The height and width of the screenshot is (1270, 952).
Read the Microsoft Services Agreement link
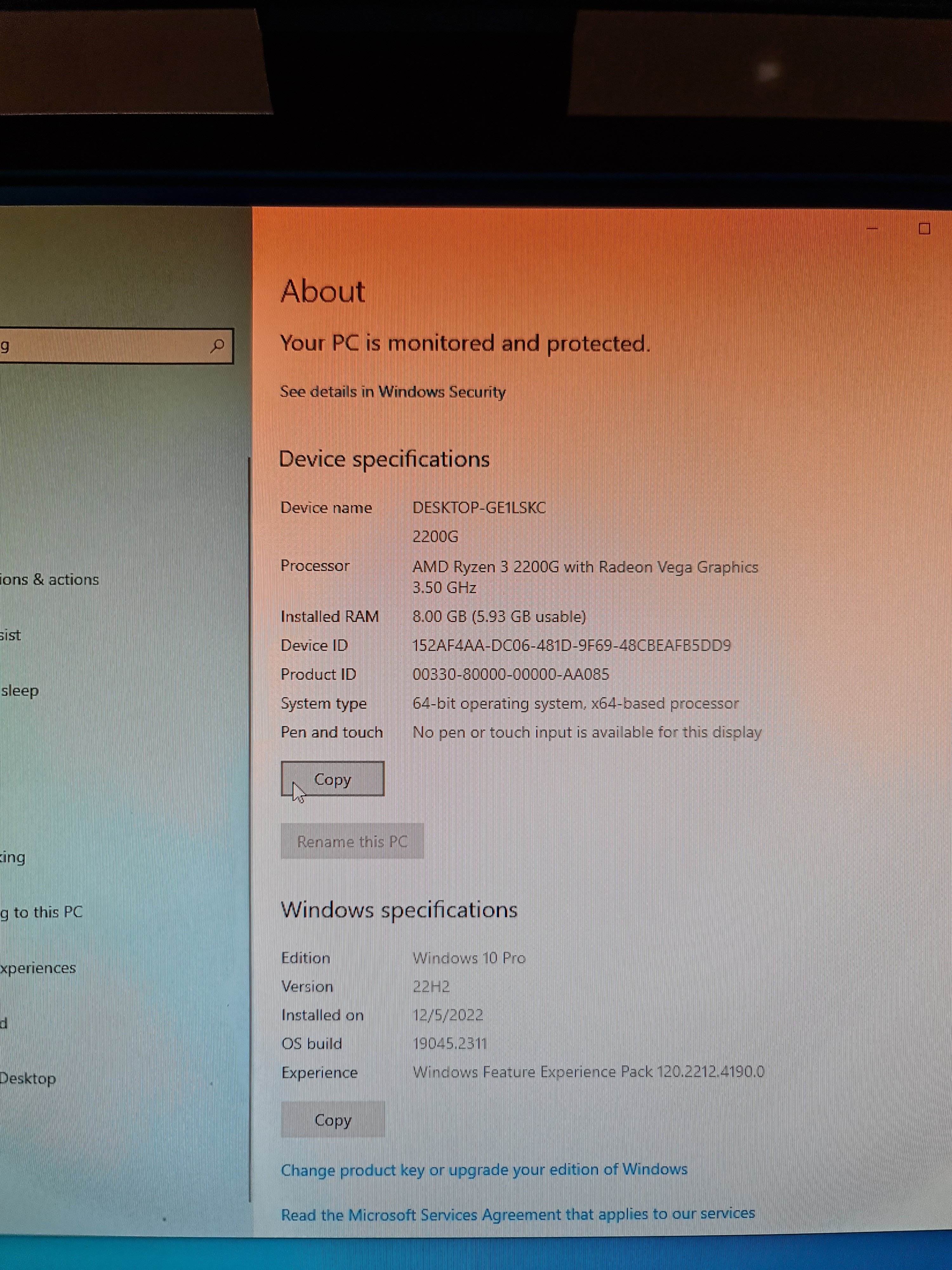pos(518,1214)
